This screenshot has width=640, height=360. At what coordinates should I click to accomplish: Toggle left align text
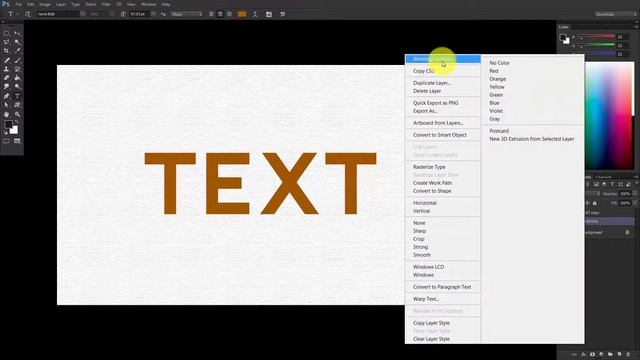pyautogui.click(x=211, y=14)
